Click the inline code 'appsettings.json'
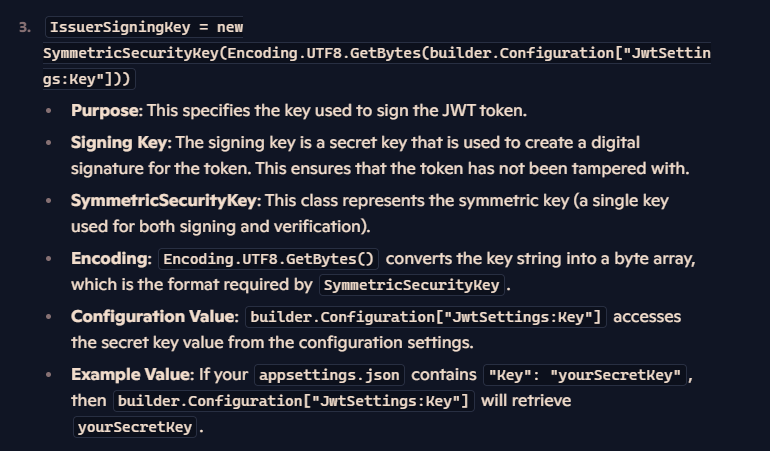 pyautogui.click(x=329, y=375)
